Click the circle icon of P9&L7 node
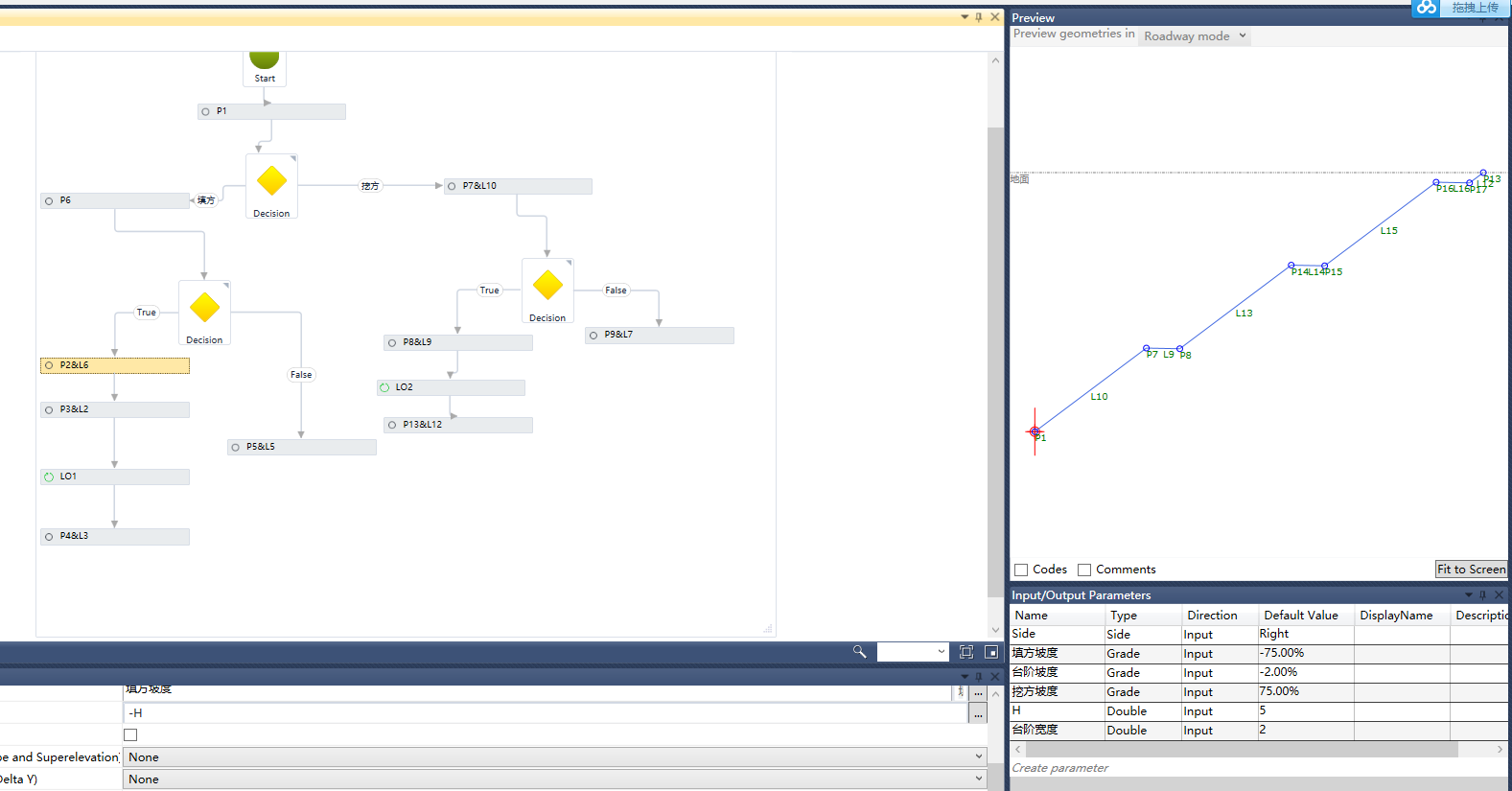This screenshot has height=791, width=1512. (x=593, y=336)
